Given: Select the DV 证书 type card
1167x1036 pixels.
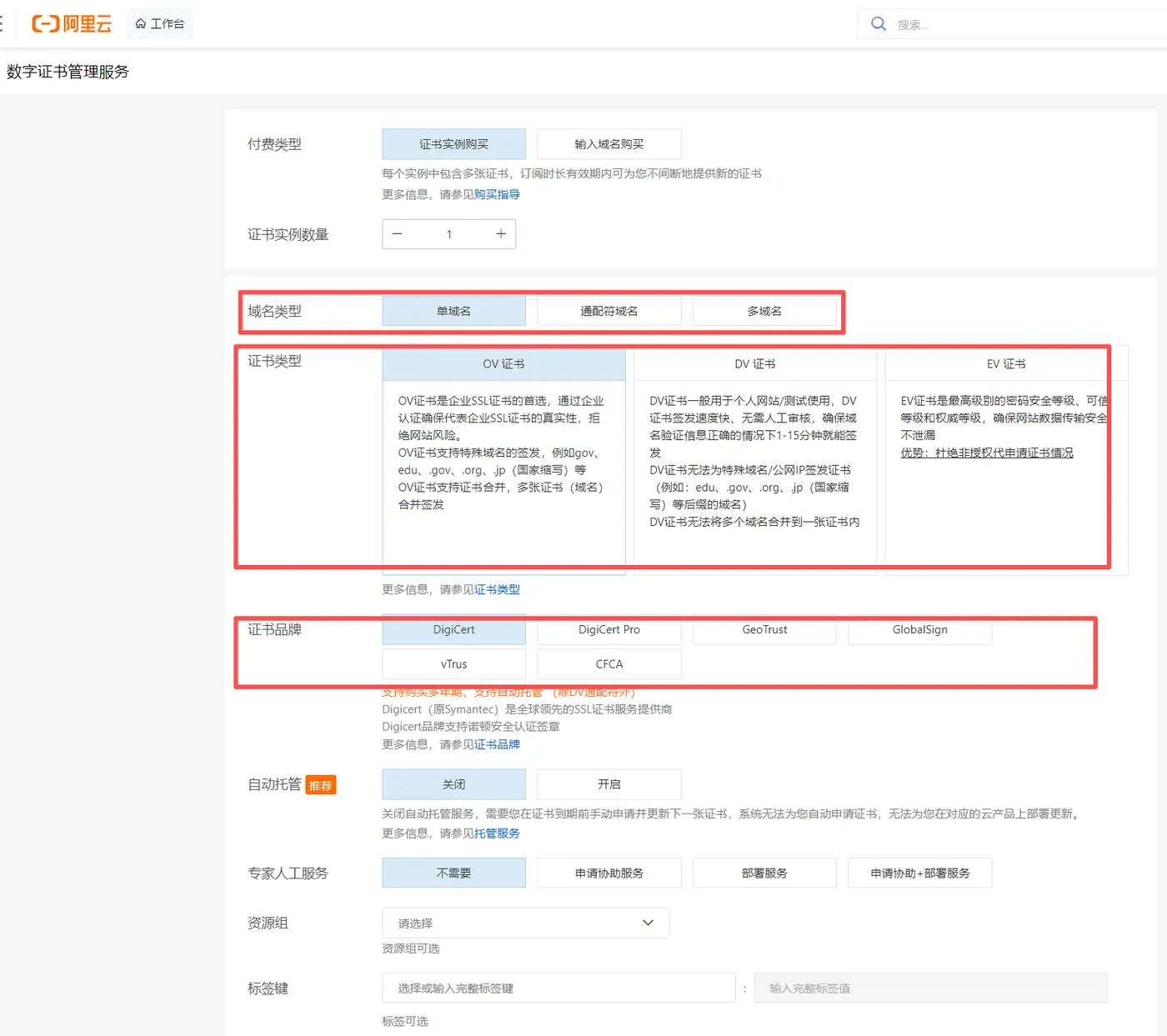Looking at the screenshot, I should tap(755, 462).
